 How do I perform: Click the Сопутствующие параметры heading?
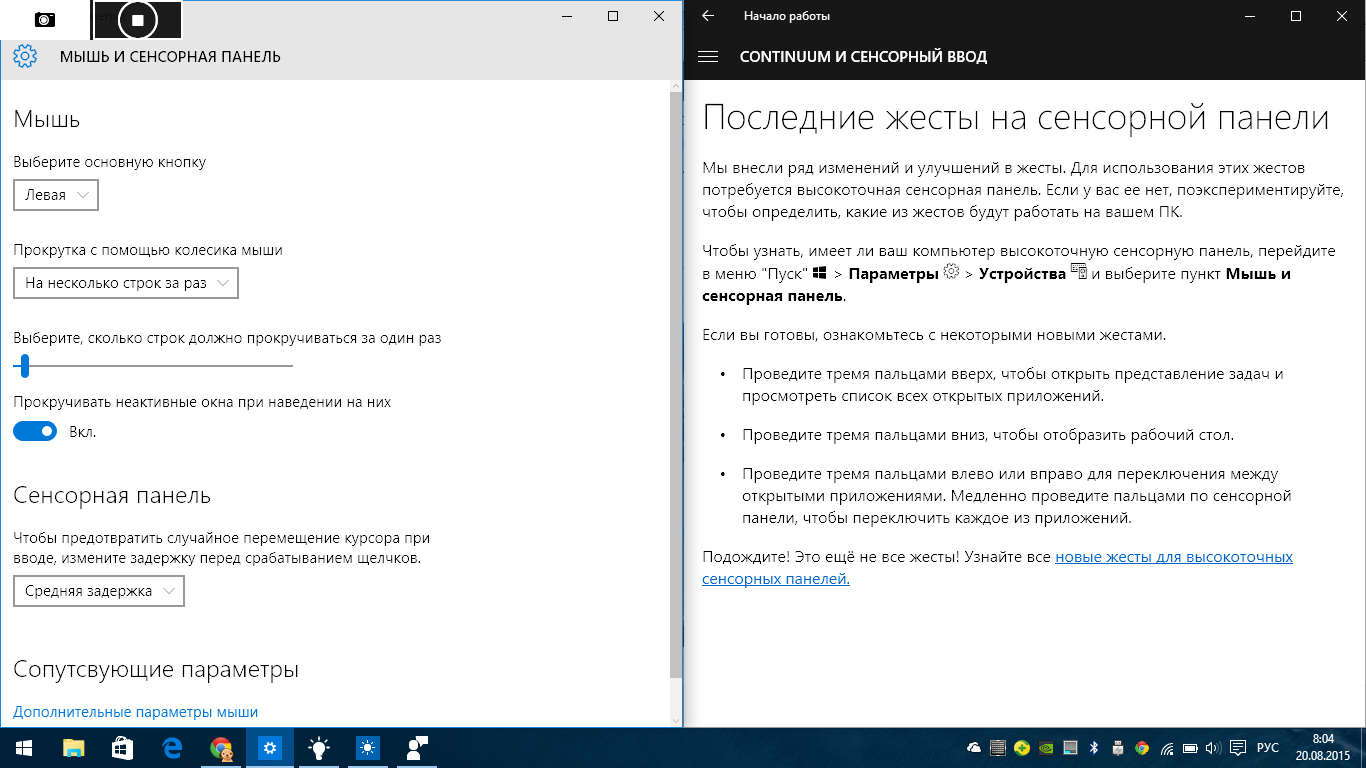tap(156, 669)
